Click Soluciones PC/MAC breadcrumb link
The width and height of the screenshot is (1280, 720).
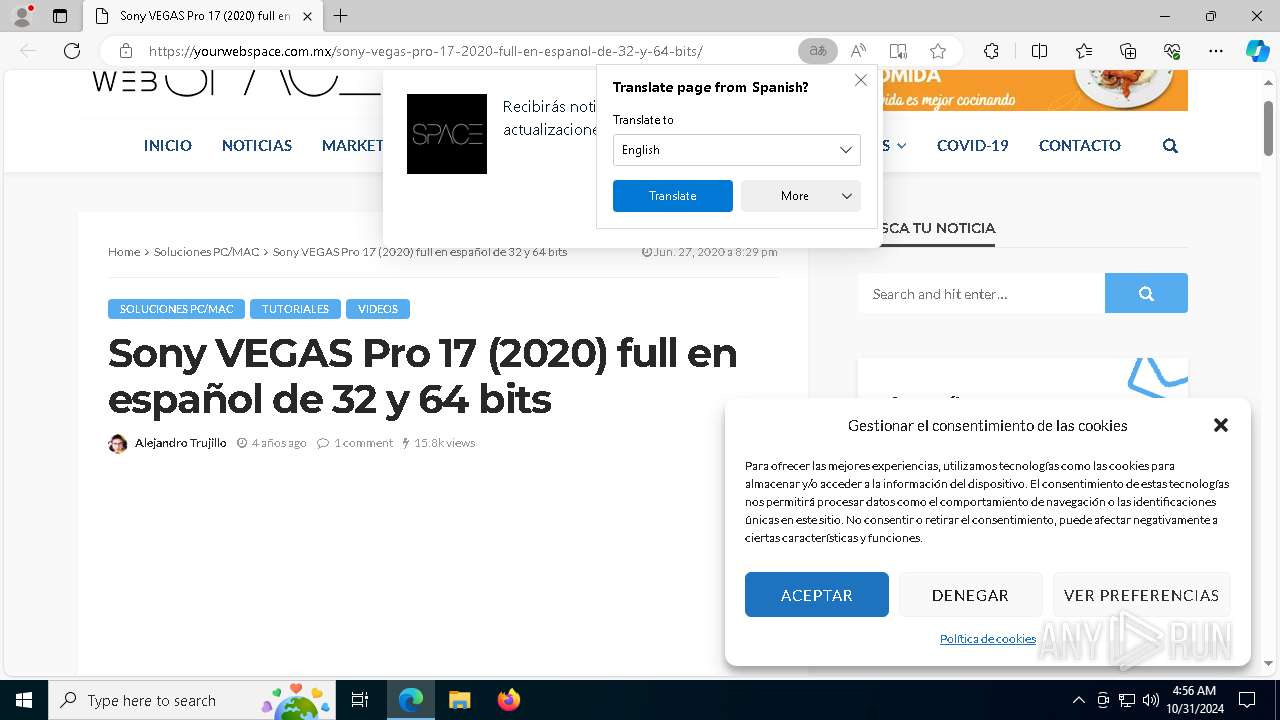[206, 252]
